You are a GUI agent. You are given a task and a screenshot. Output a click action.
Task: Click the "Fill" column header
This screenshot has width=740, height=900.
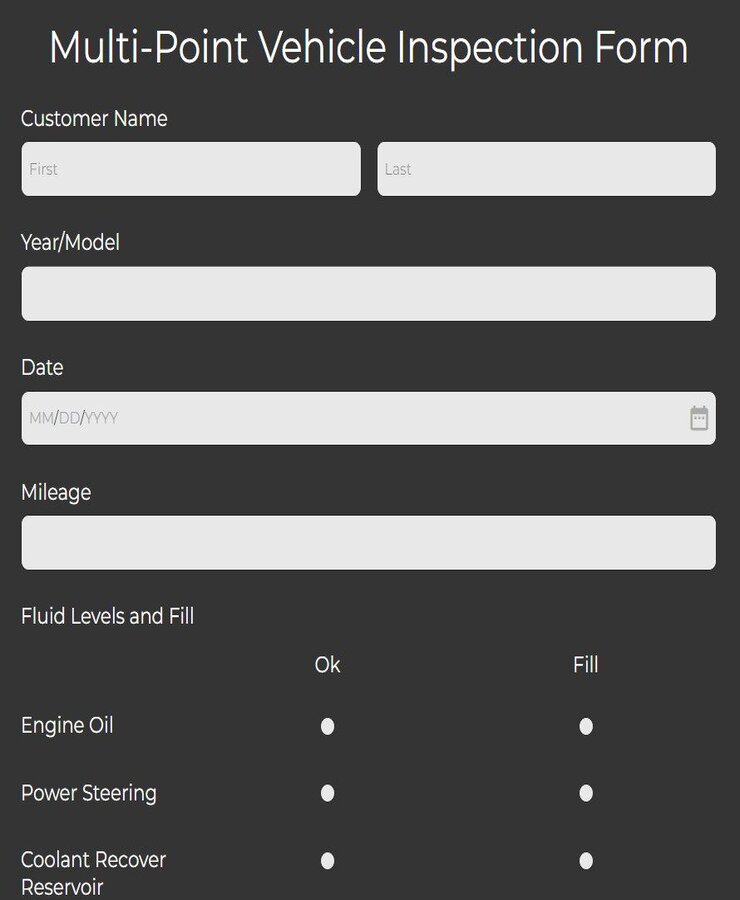[585, 664]
